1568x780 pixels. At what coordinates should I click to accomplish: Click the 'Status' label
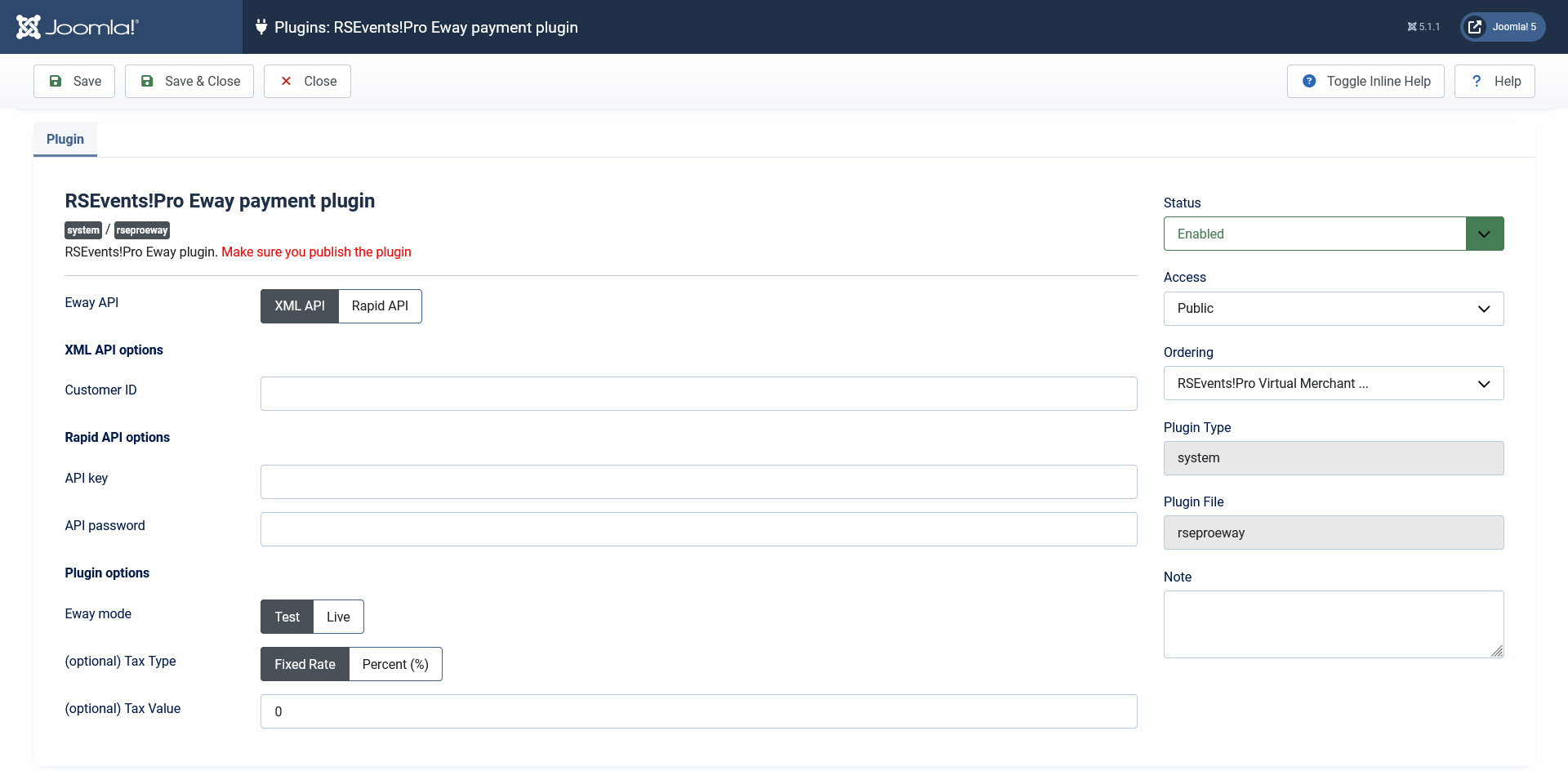(x=1182, y=203)
